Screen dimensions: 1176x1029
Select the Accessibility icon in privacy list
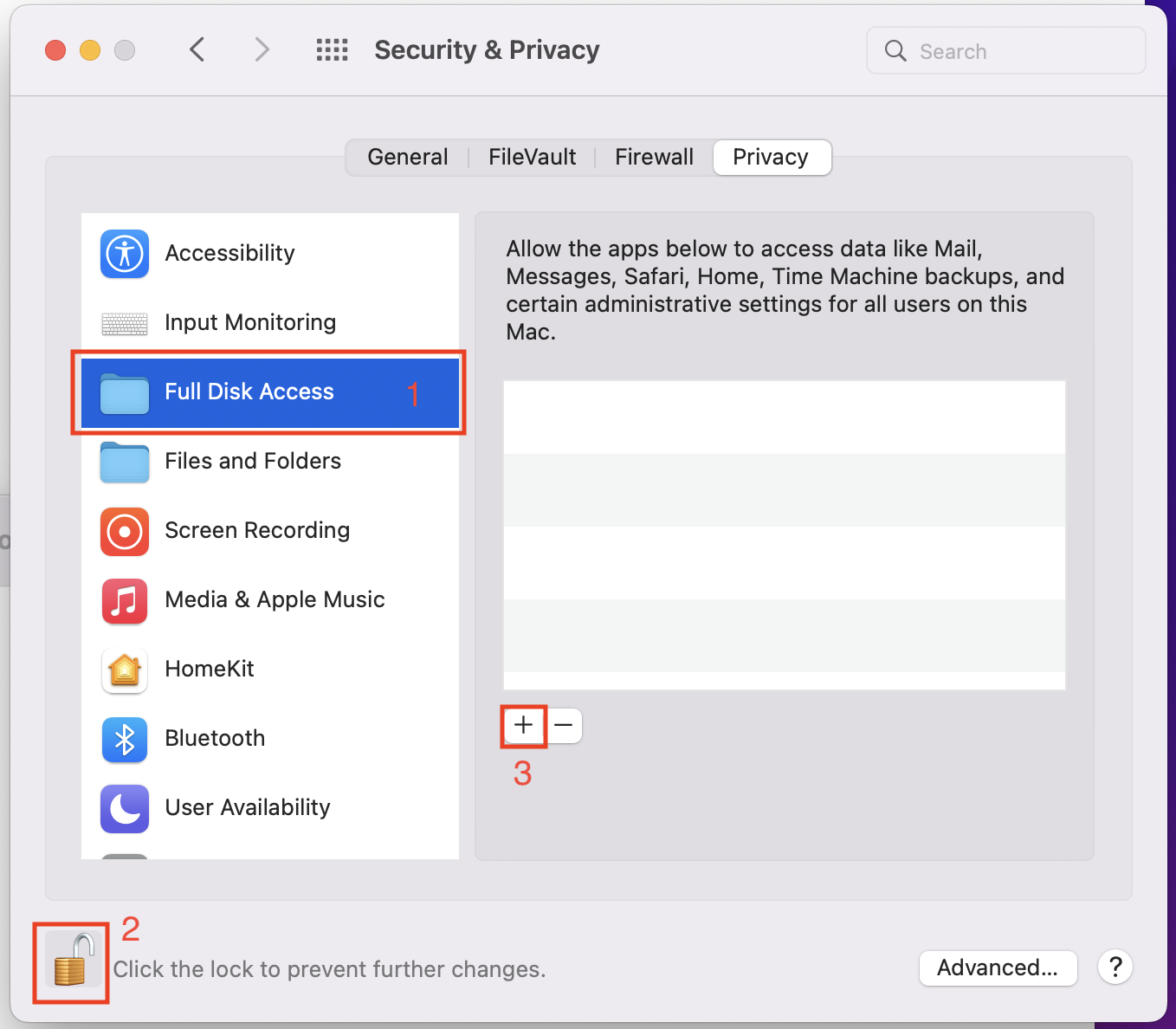click(x=125, y=254)
